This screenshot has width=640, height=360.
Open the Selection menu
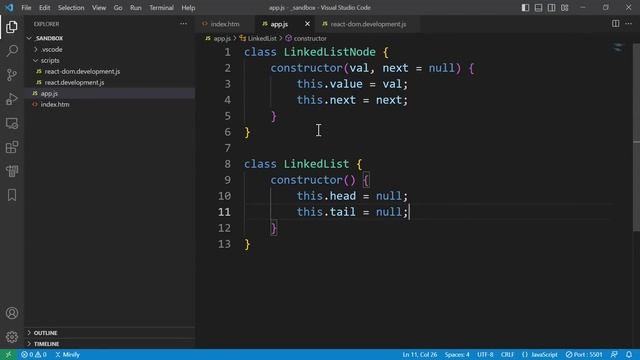tap(71, 8)
